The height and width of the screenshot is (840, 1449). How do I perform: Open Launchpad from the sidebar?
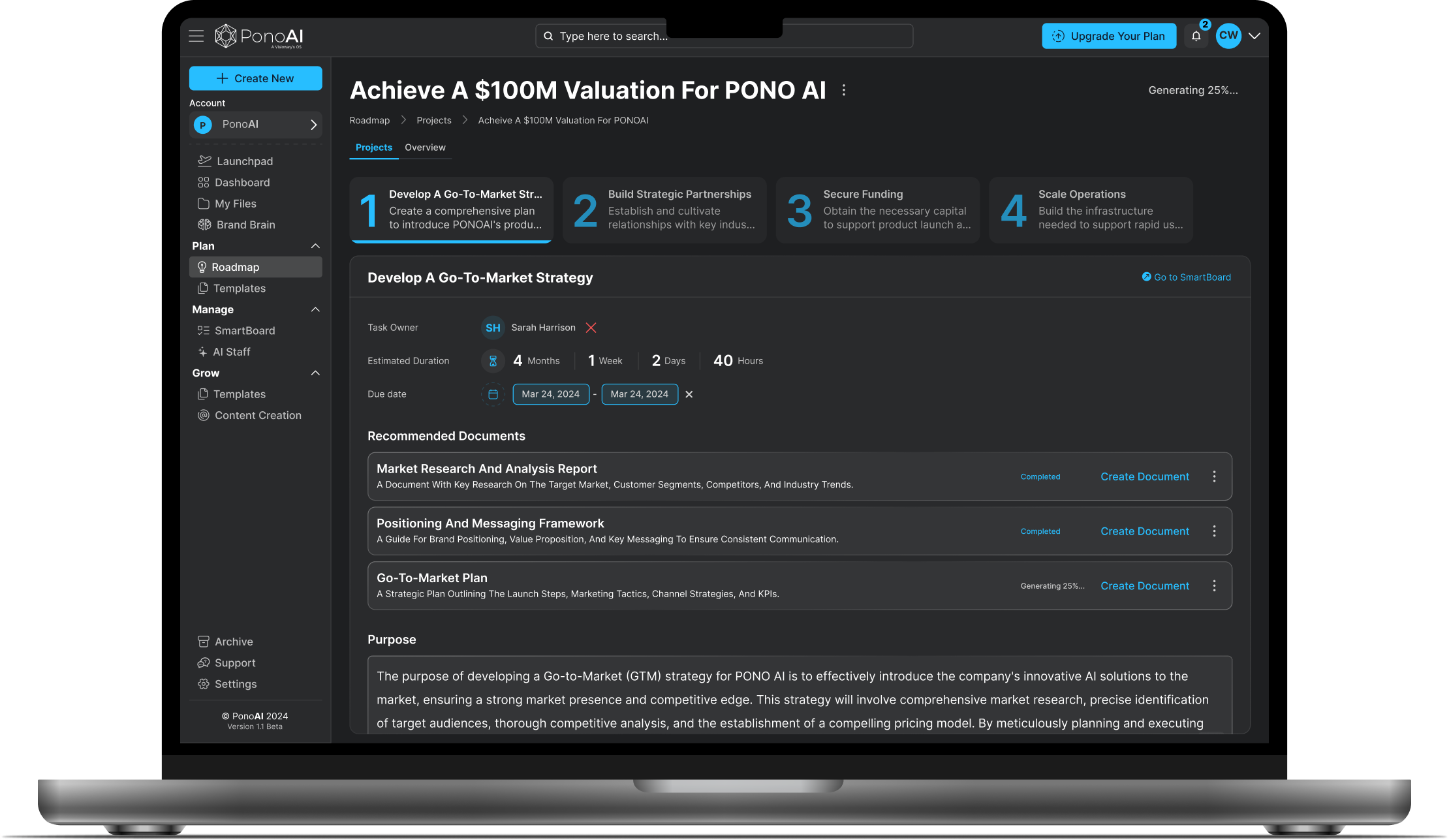point(244,161)
